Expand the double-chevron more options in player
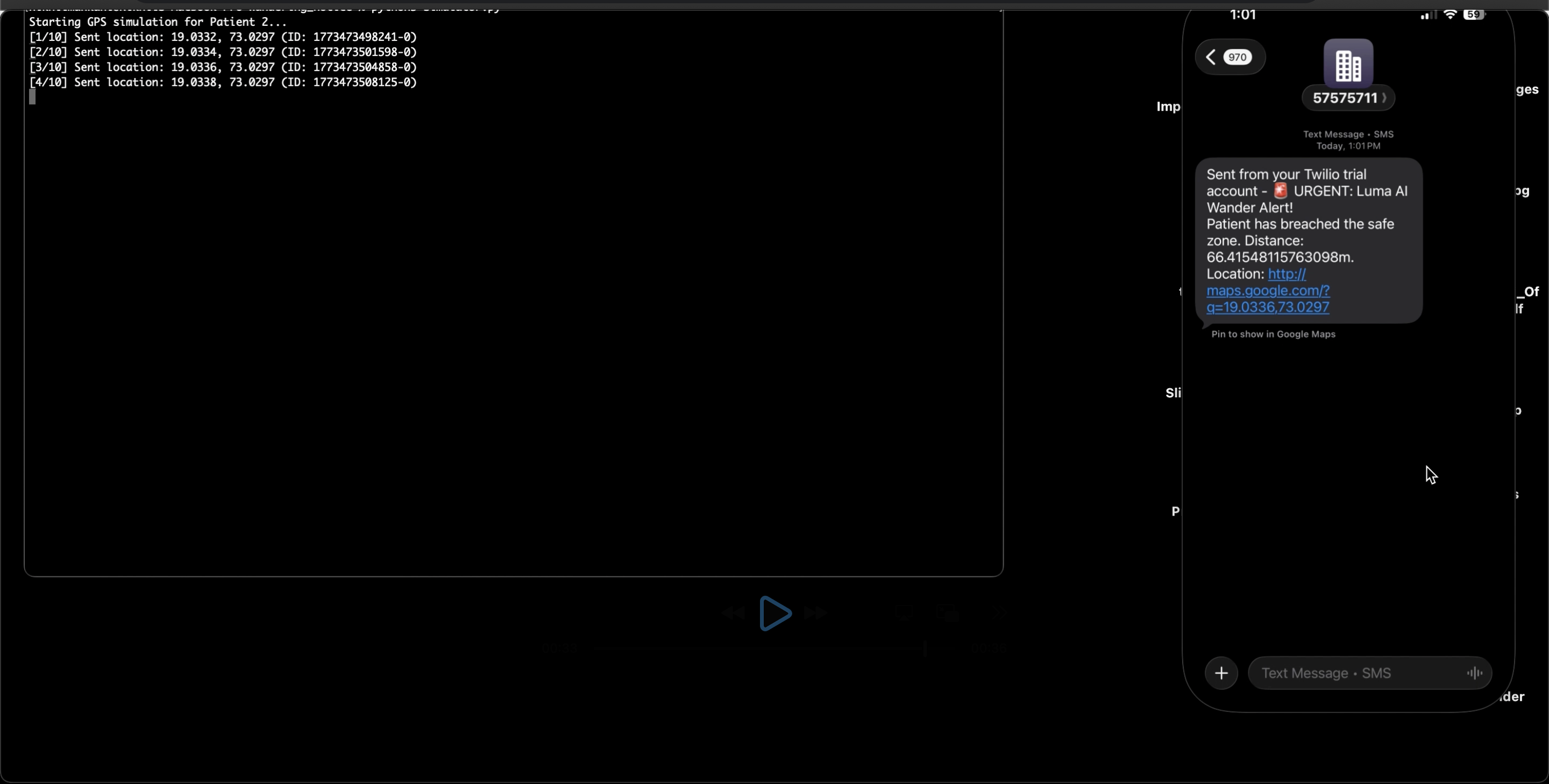Screen dimensions: 1549x784 pyautogui.click(x=998, y=612)
